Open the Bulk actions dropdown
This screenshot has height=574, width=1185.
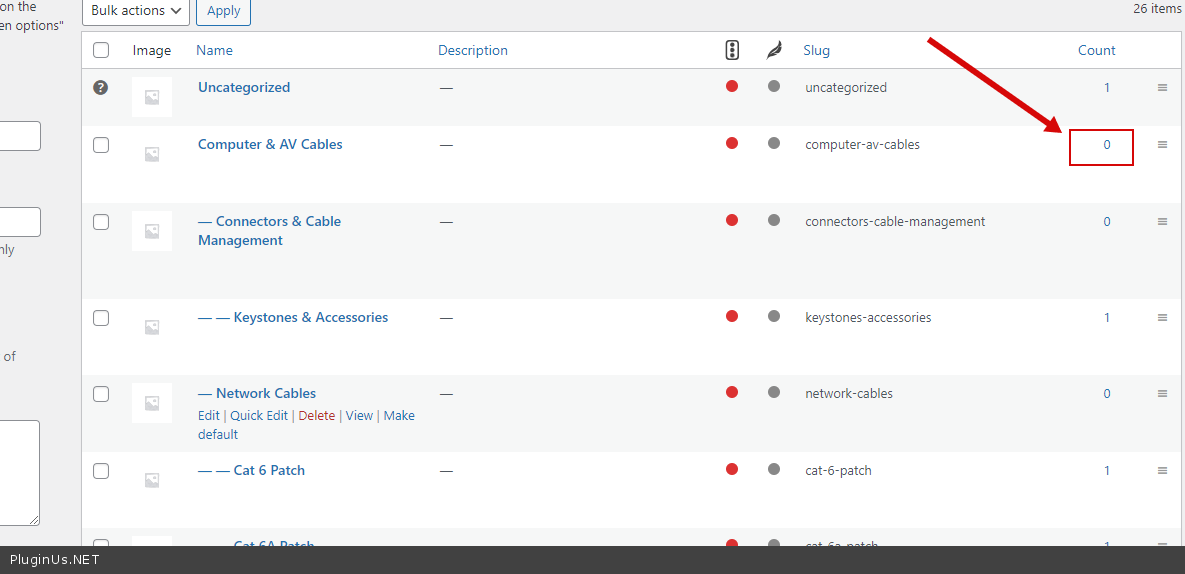coord(136,11)
